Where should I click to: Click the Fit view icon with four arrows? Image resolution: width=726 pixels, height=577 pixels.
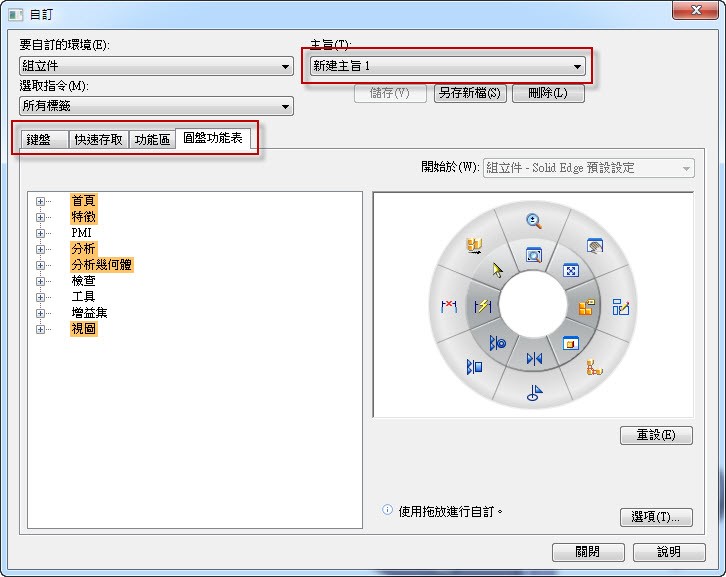point(570,270)
